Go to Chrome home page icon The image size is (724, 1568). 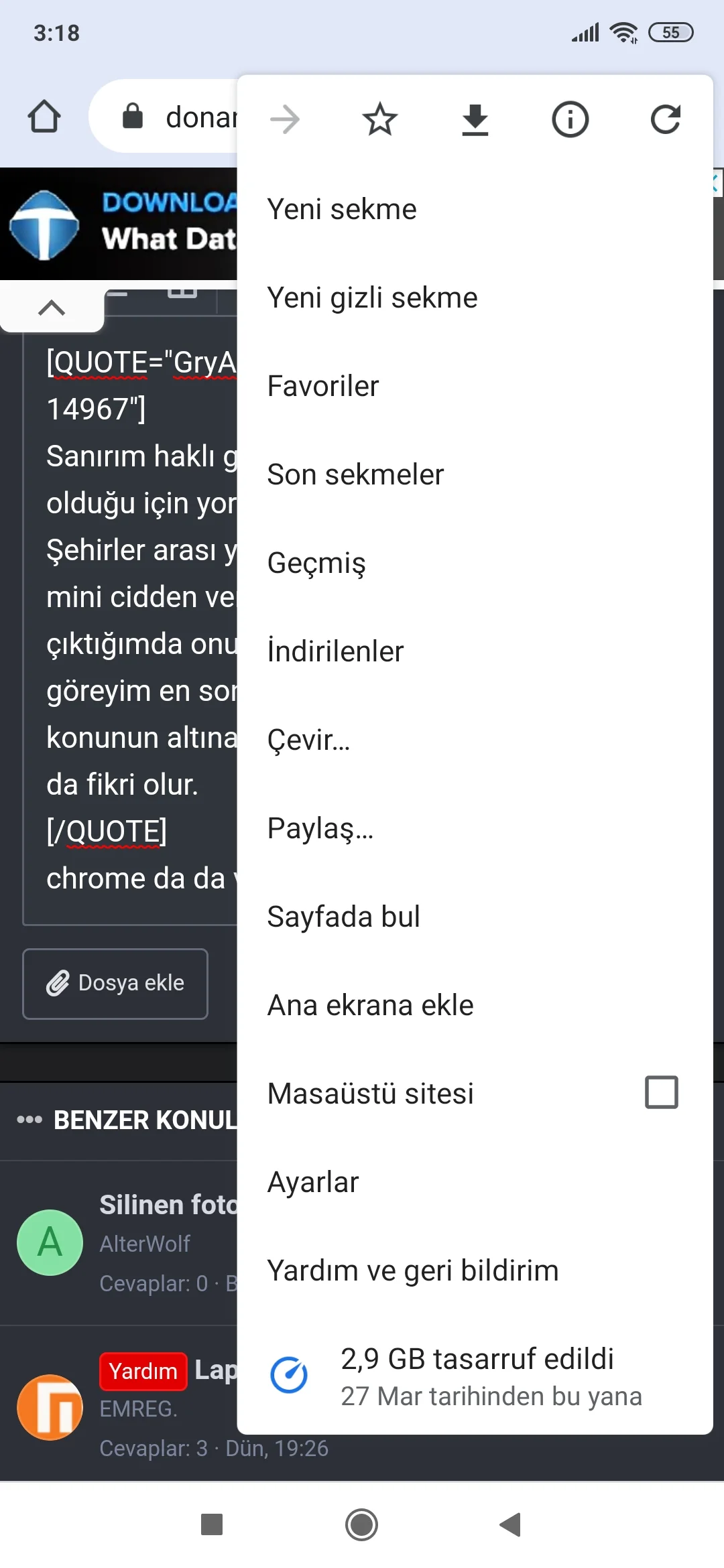coord(44,117)
